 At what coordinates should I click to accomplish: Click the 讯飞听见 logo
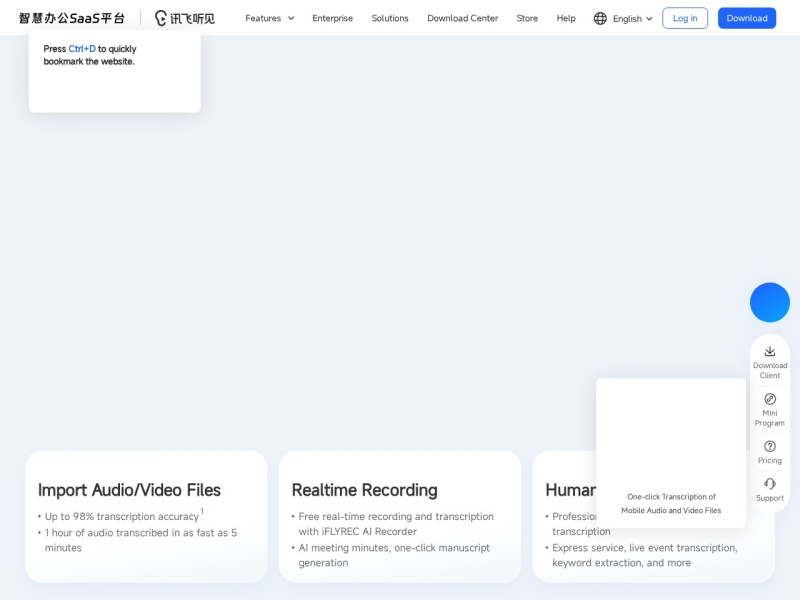point(186,17)
